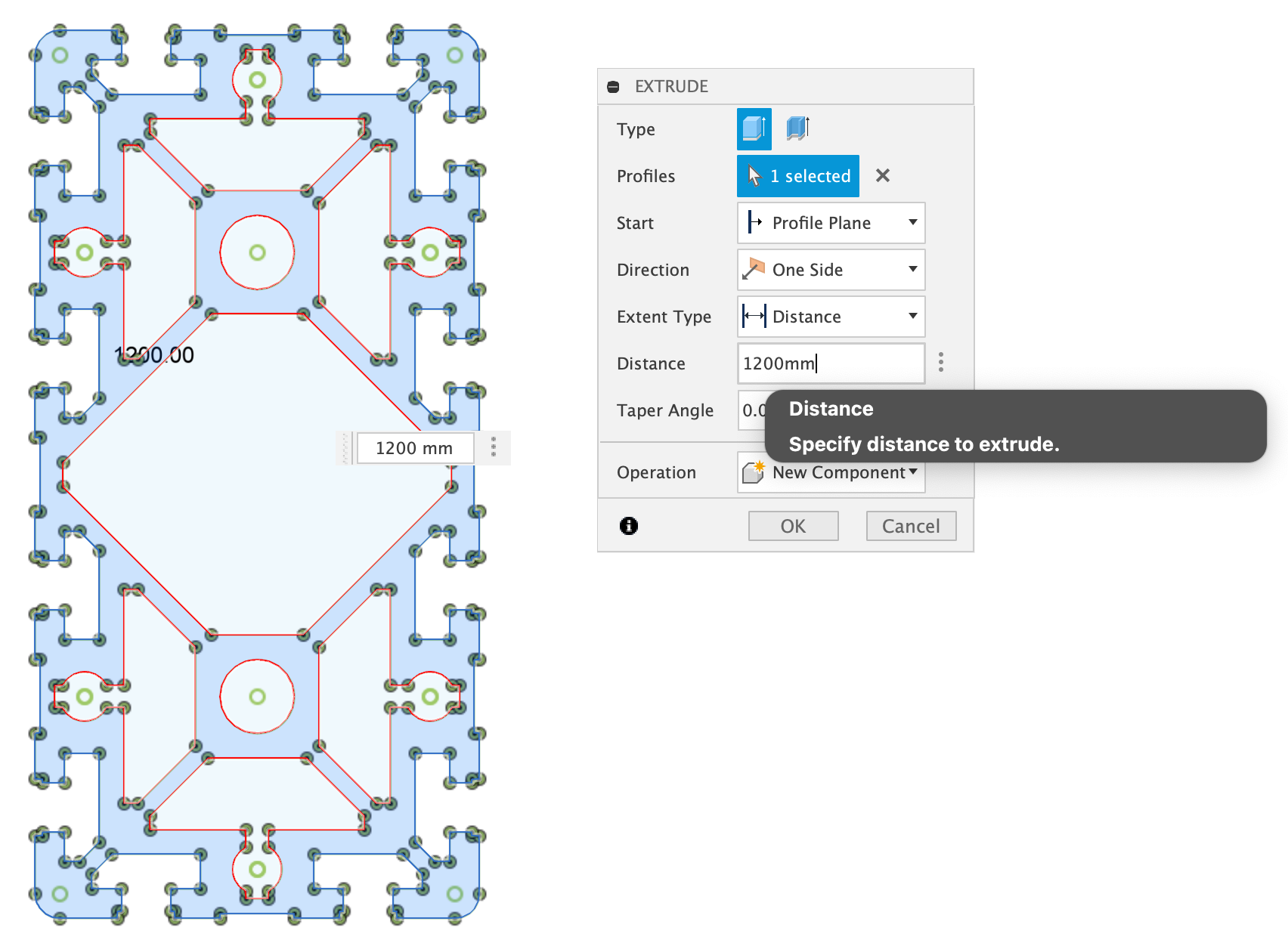The width and height of the screenshot is (1288, 940).
Task: Switch to the Thin Extrude type
Action: pos(797,128)
